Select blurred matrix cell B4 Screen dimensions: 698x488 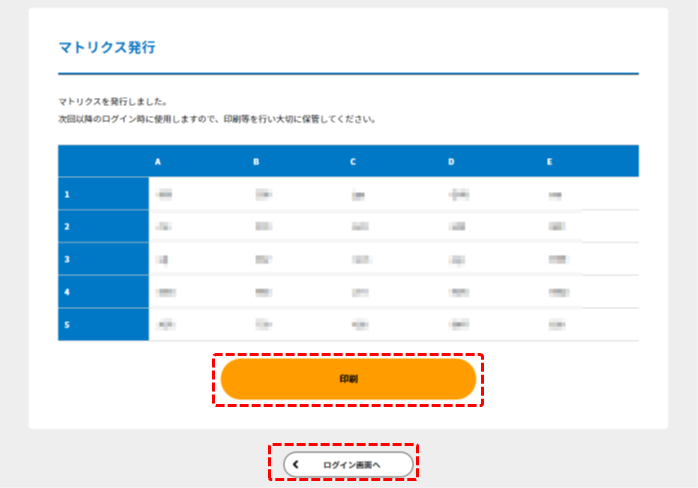[x=264, y=292]
